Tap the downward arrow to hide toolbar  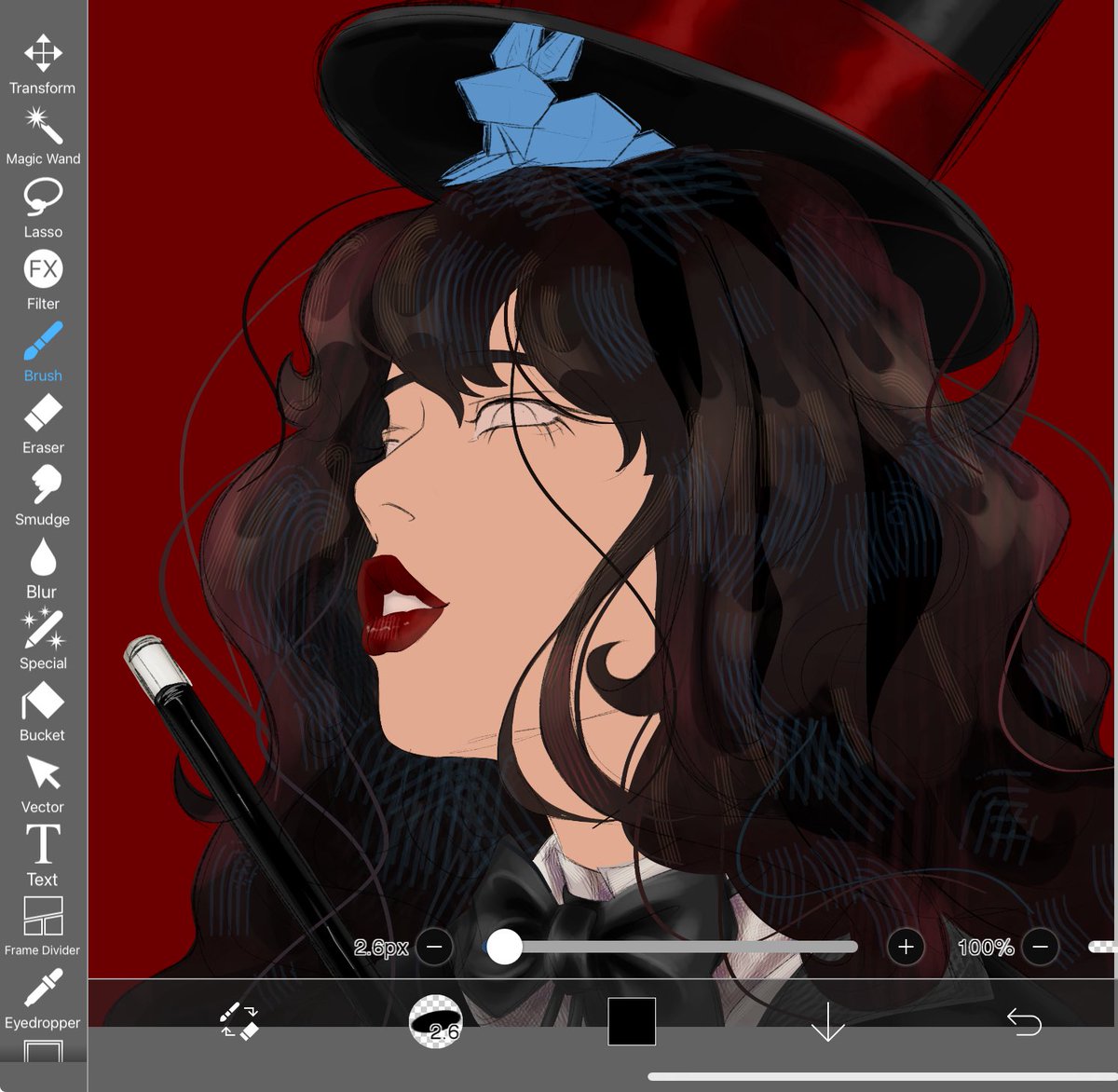(827, 1022)
